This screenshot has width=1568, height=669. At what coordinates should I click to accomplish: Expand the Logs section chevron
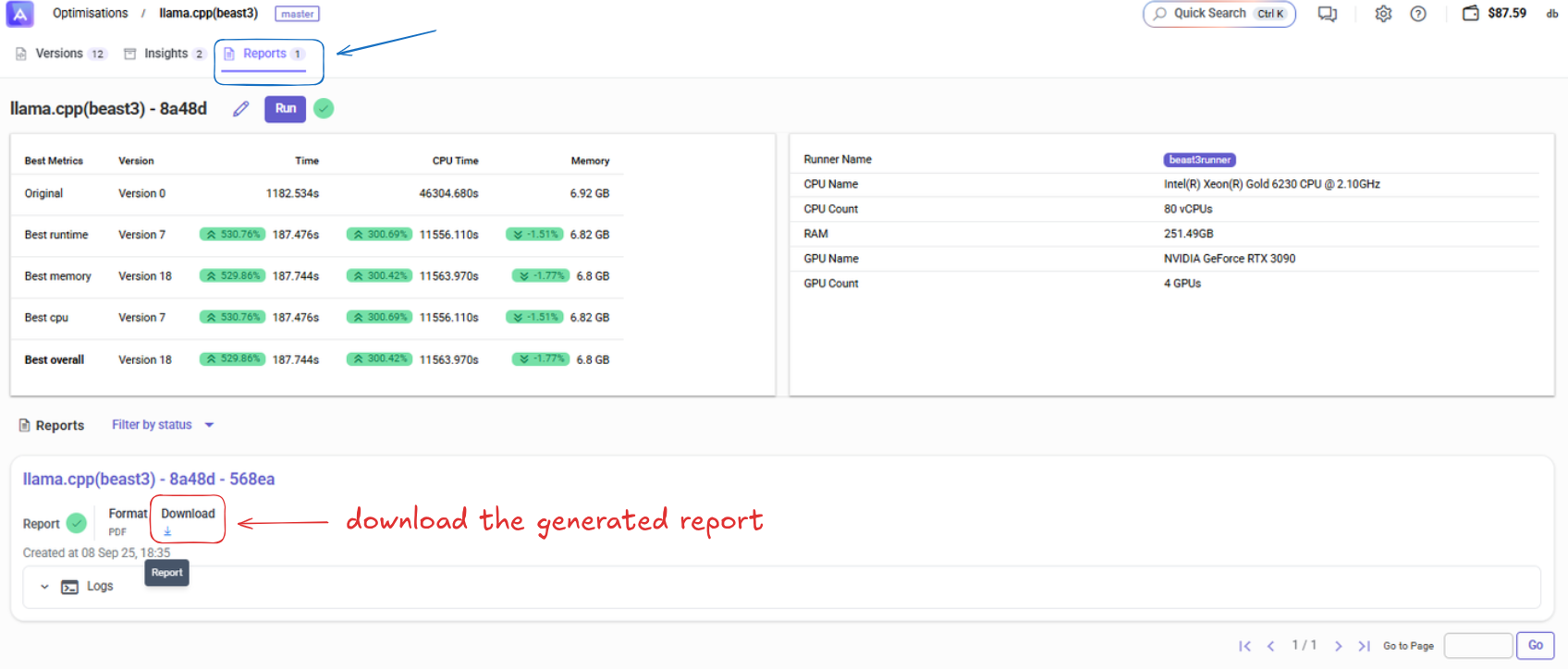point(44,587)
